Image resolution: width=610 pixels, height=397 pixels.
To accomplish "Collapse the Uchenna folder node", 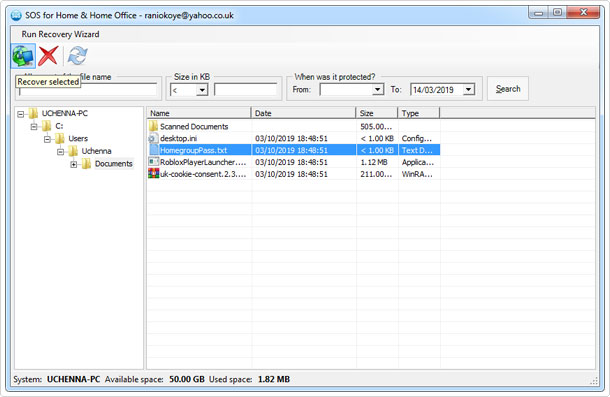I will [61, 151].
